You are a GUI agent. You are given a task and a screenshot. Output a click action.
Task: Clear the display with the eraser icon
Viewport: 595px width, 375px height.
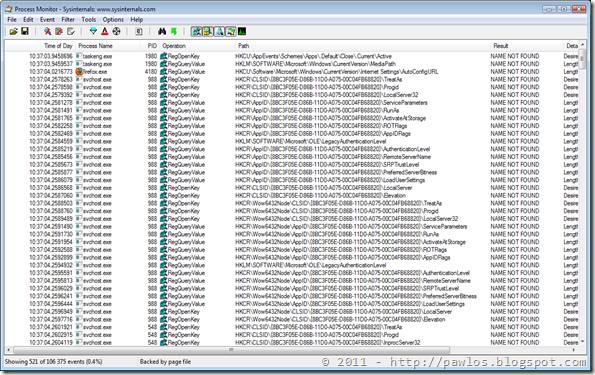(x=71, y=32)
